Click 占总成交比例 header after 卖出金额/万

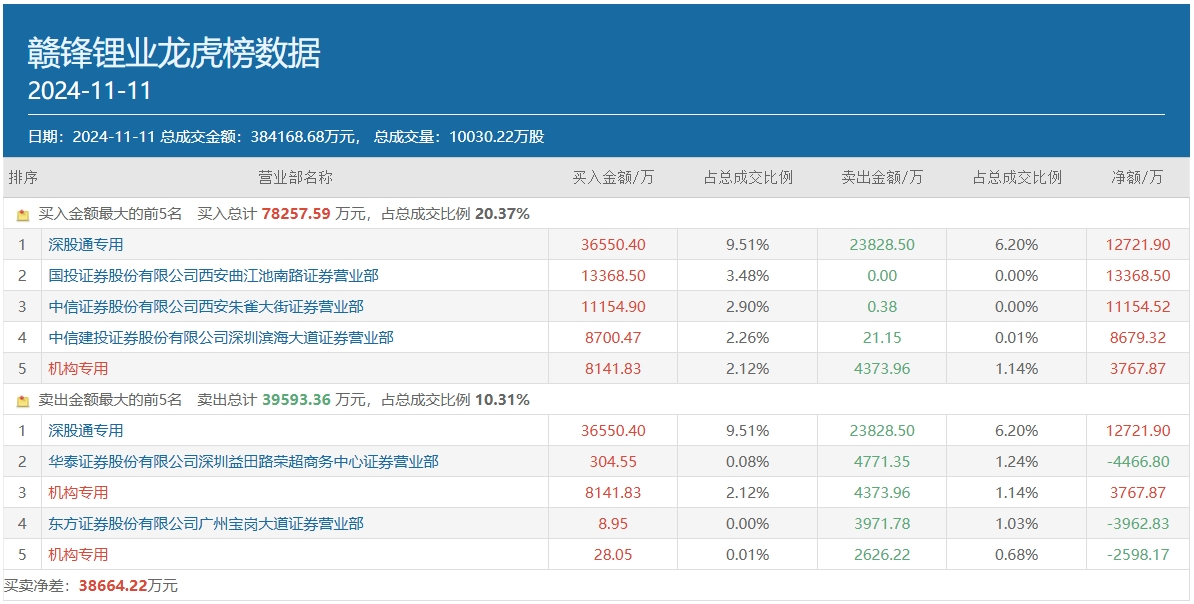coord(1017,178)
